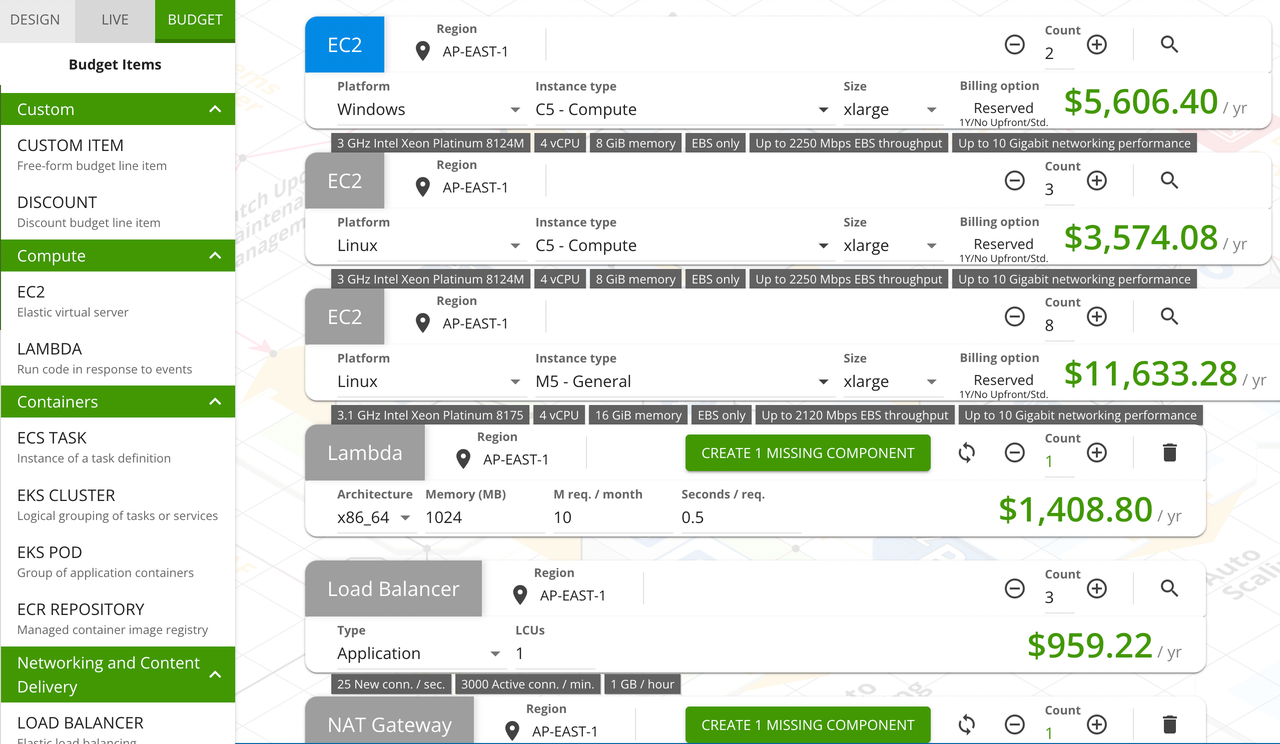Decrease count on M5 General EC2 item
This screenshot has width=1280, height=744.
click(1014, 316)
